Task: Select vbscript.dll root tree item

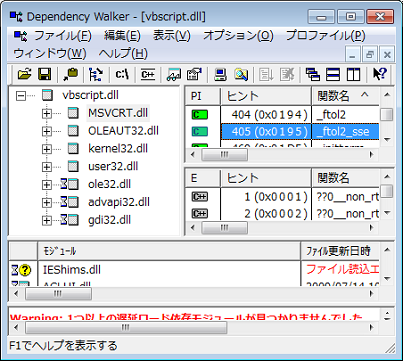Action: click(90, 95)
